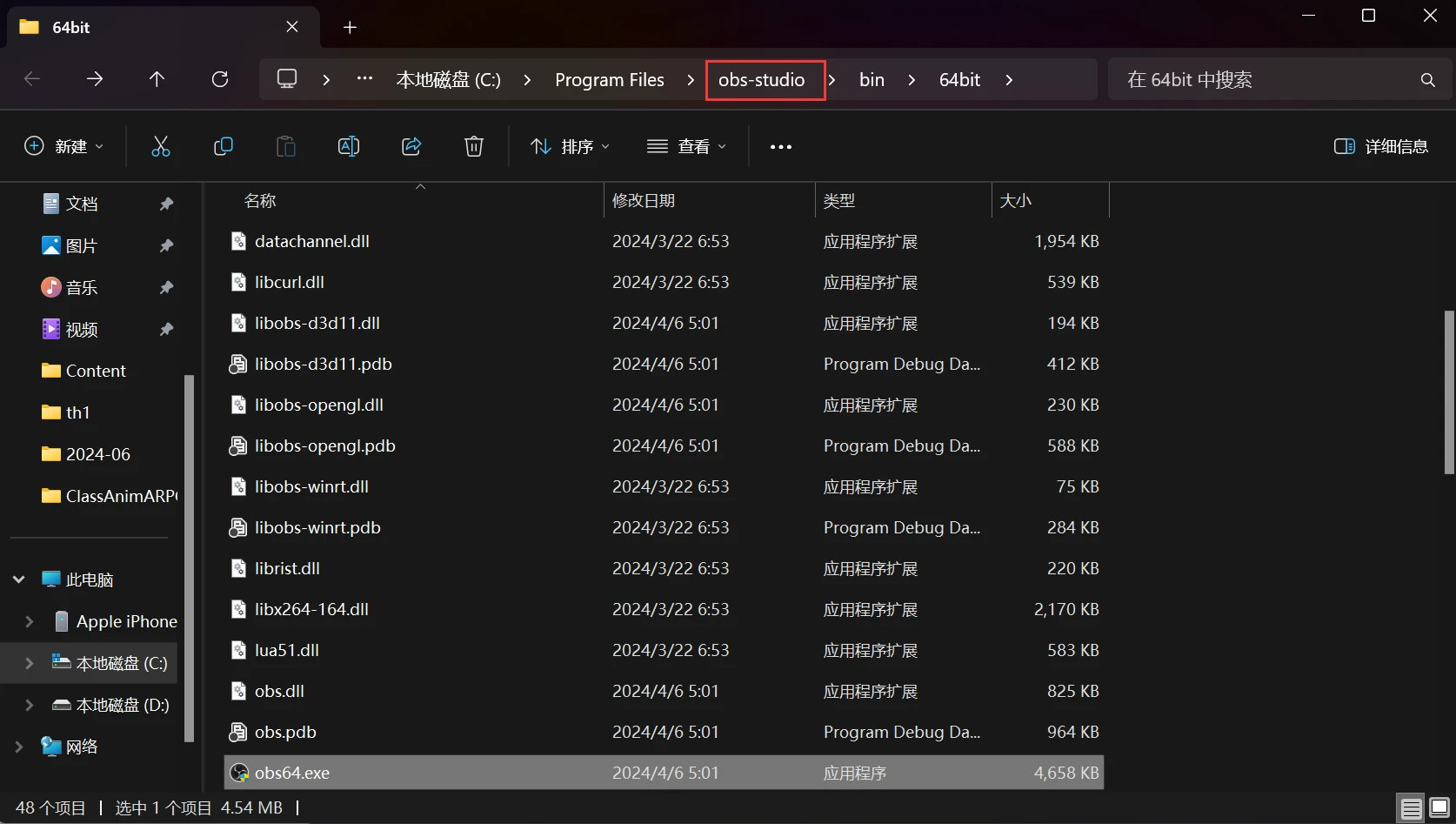Screen dimensions: 1456x824
Task: Navigate to obs-studio in breadcrumb path
Action: coord(762,80)
